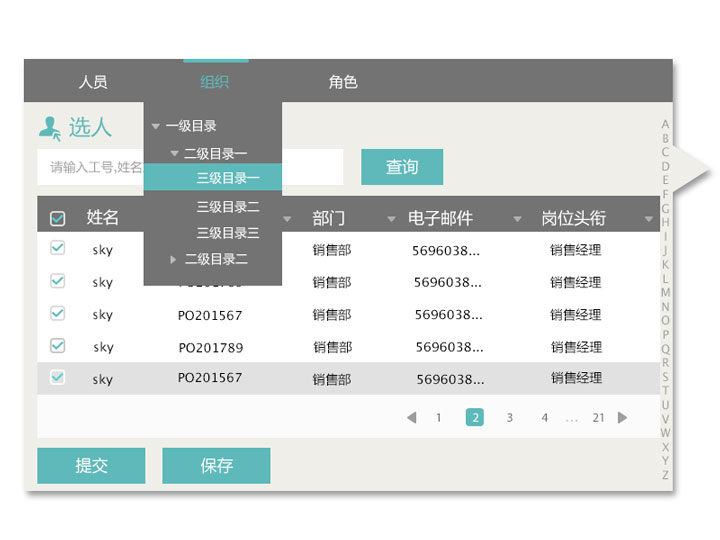Collapse the 一级目录 tree node
720x540 pixels.
point(156,126)
